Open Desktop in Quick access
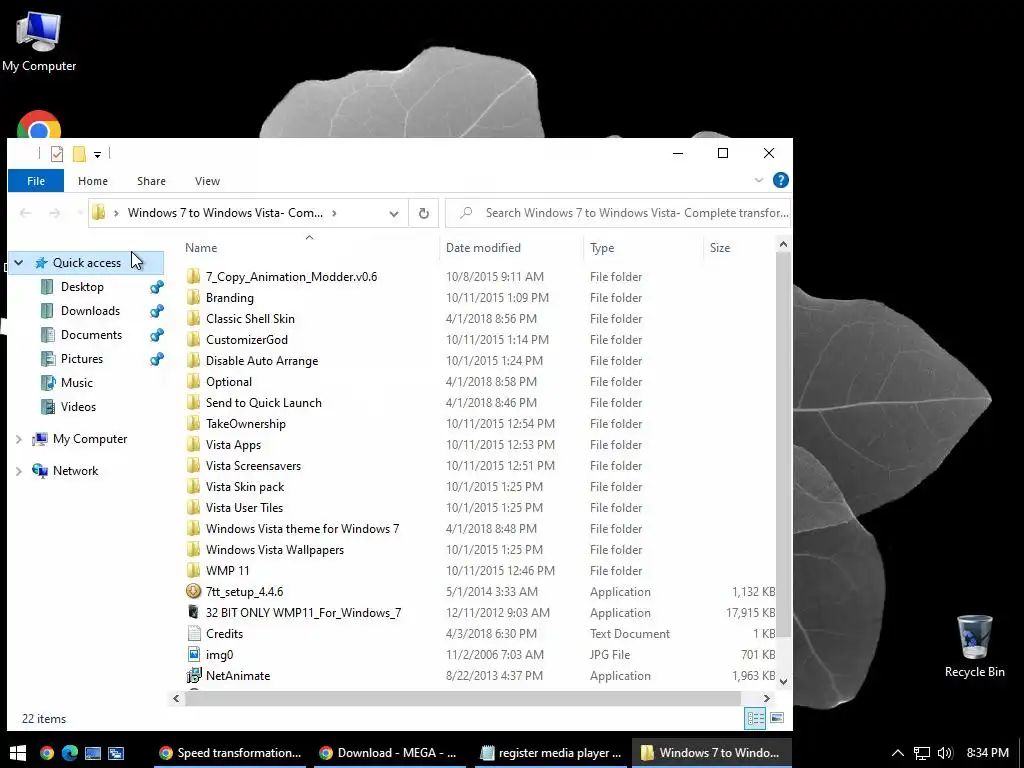 pos(82,287)
